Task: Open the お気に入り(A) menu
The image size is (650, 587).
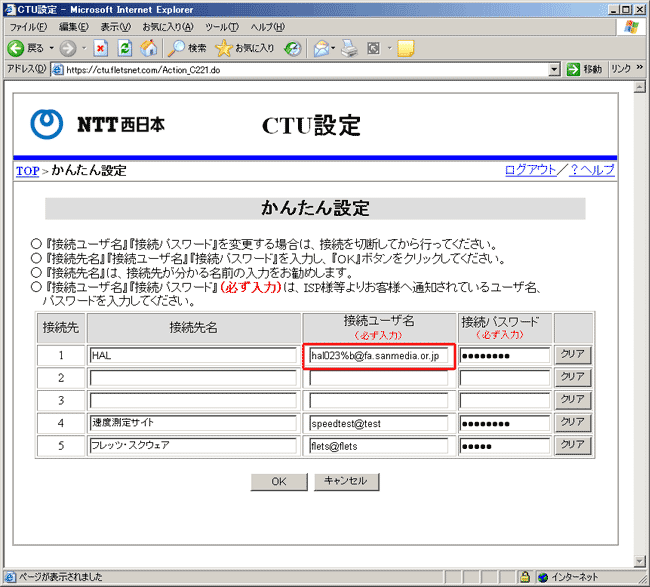Action: (167, 27)
